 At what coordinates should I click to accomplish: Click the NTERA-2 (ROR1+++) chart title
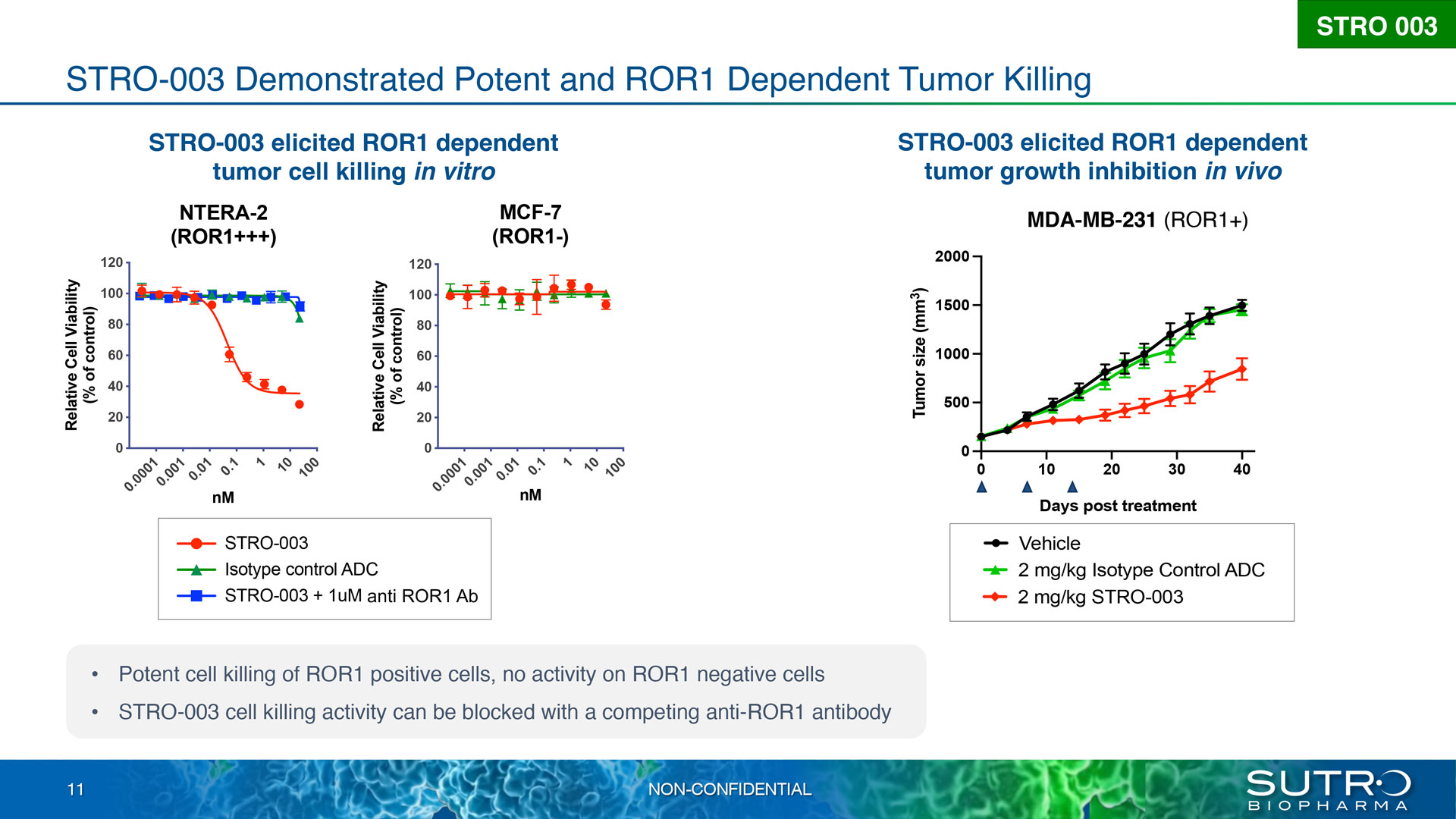[224, 224]
